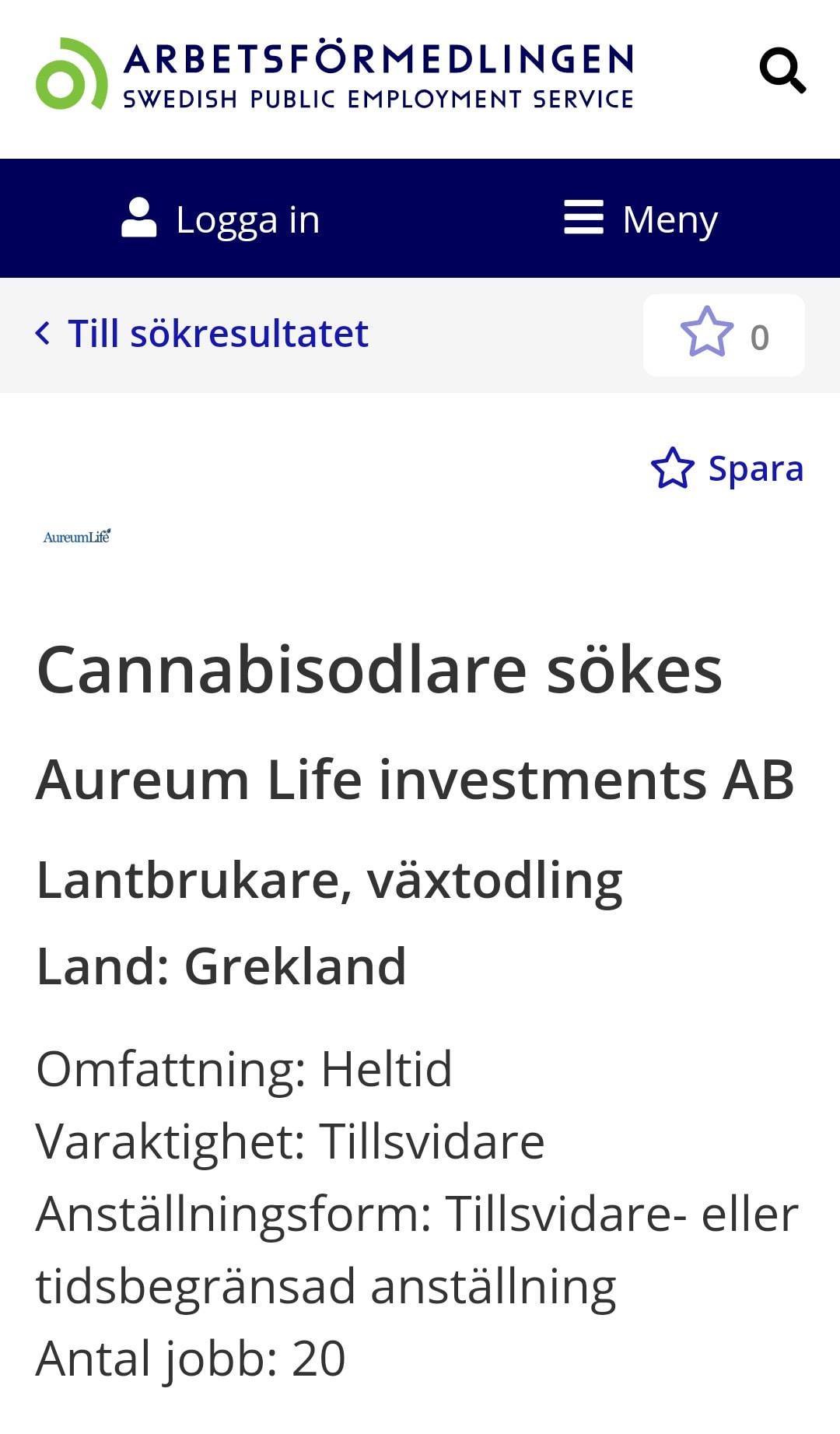
Task: Click the Arbetsförmedlingen wordmark text
Action: [x=379, y=59]
